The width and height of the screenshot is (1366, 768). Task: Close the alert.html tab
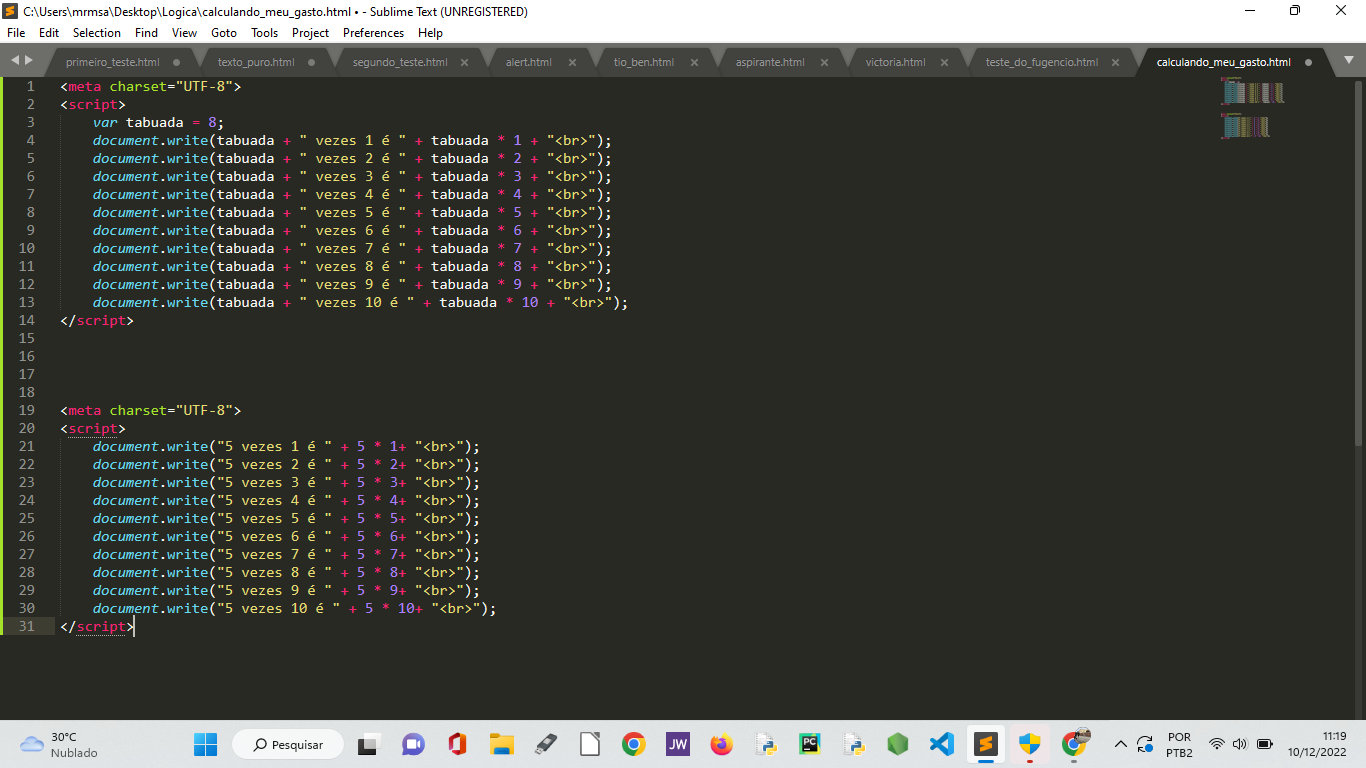point(573,62)
